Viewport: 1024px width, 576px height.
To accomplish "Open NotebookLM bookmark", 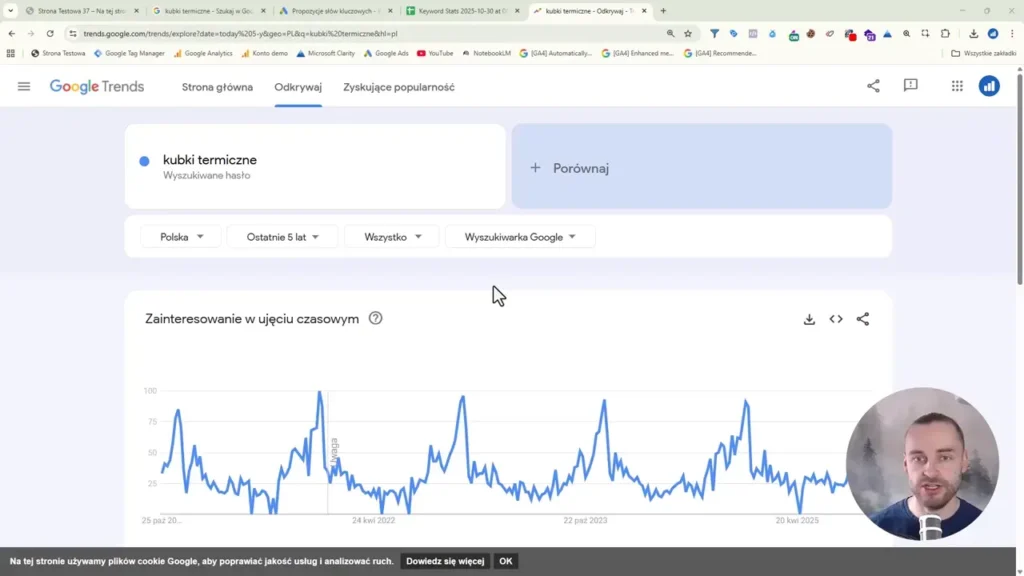I will [486, 54].
